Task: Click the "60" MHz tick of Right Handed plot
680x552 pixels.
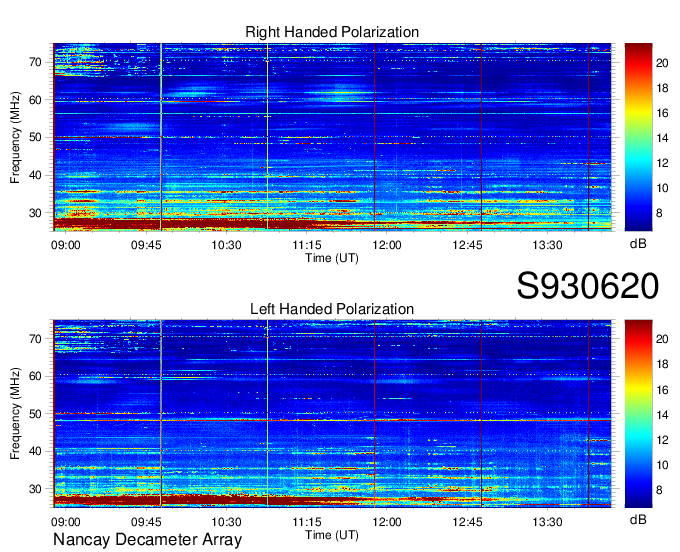Action: pos(36,100)
